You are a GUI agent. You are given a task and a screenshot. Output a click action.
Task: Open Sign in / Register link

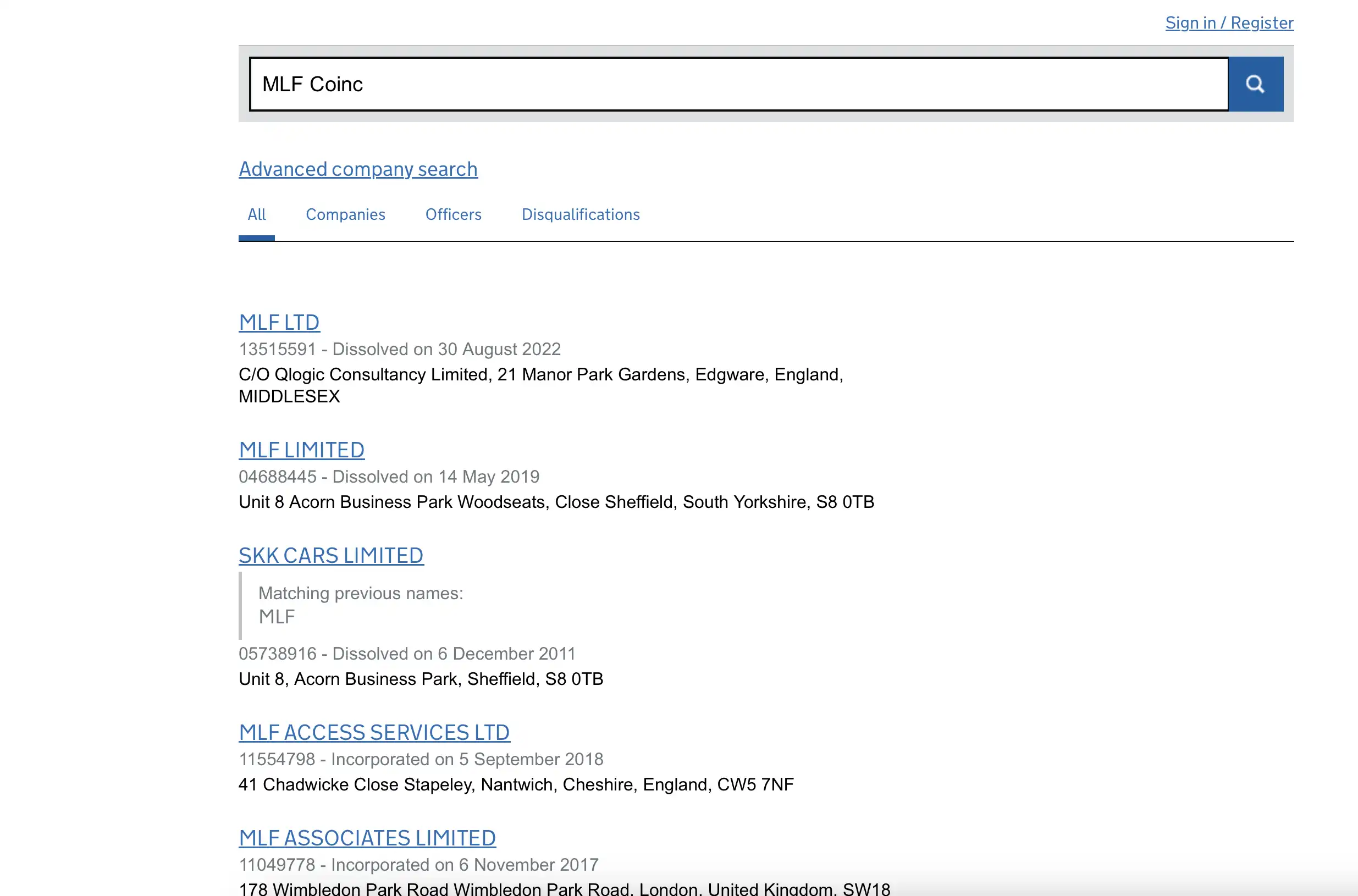[x=1229, y=23]
